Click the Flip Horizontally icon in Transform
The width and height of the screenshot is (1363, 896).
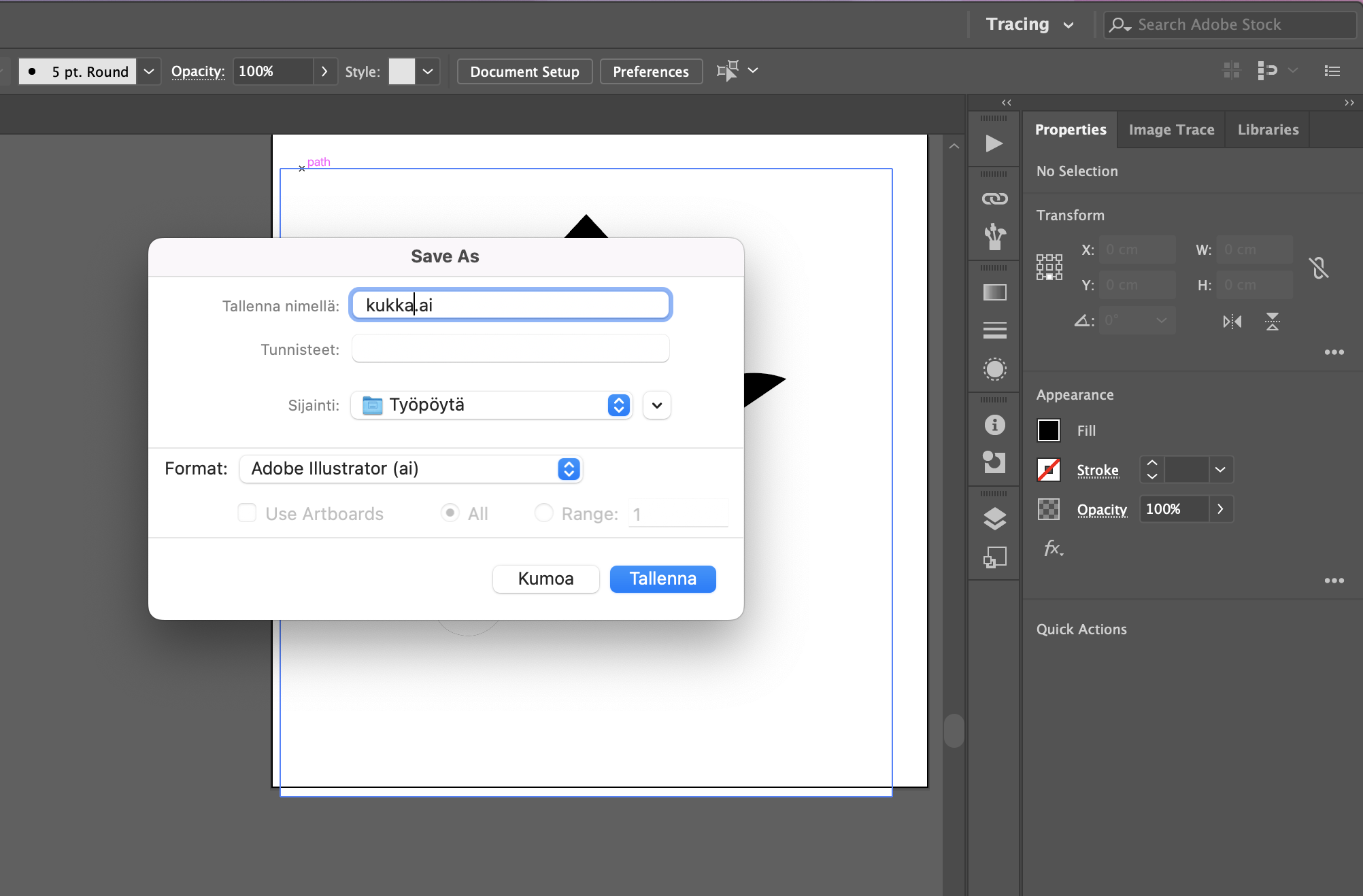click(1232, 322)
